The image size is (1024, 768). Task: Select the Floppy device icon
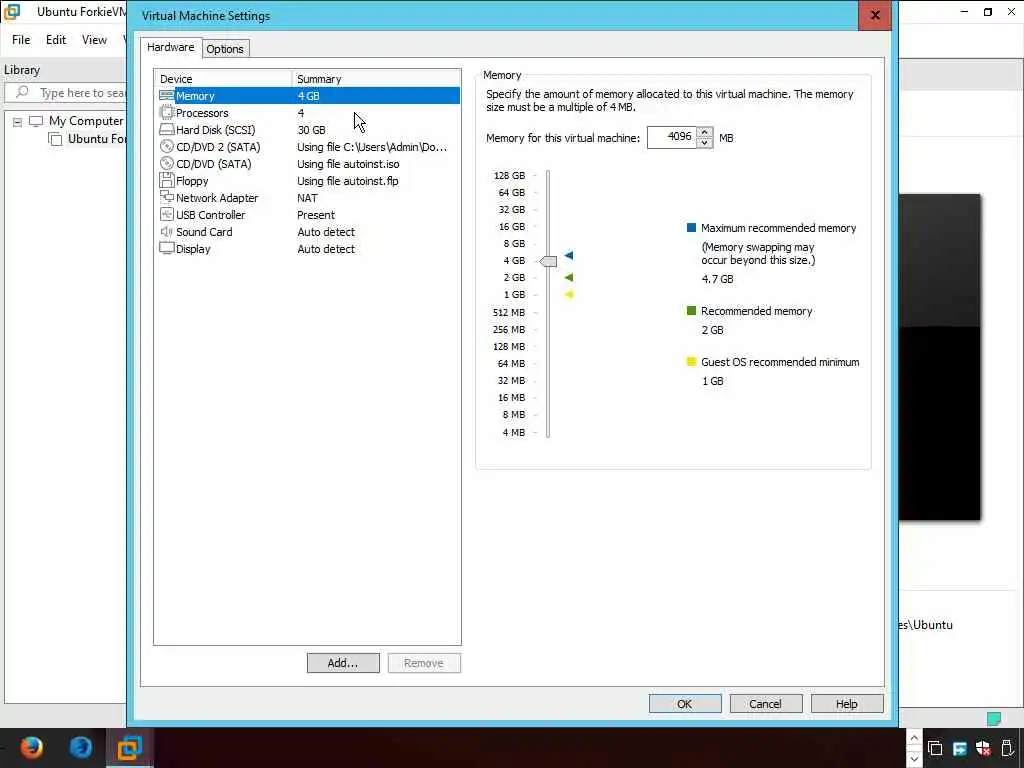pos(167,181)
